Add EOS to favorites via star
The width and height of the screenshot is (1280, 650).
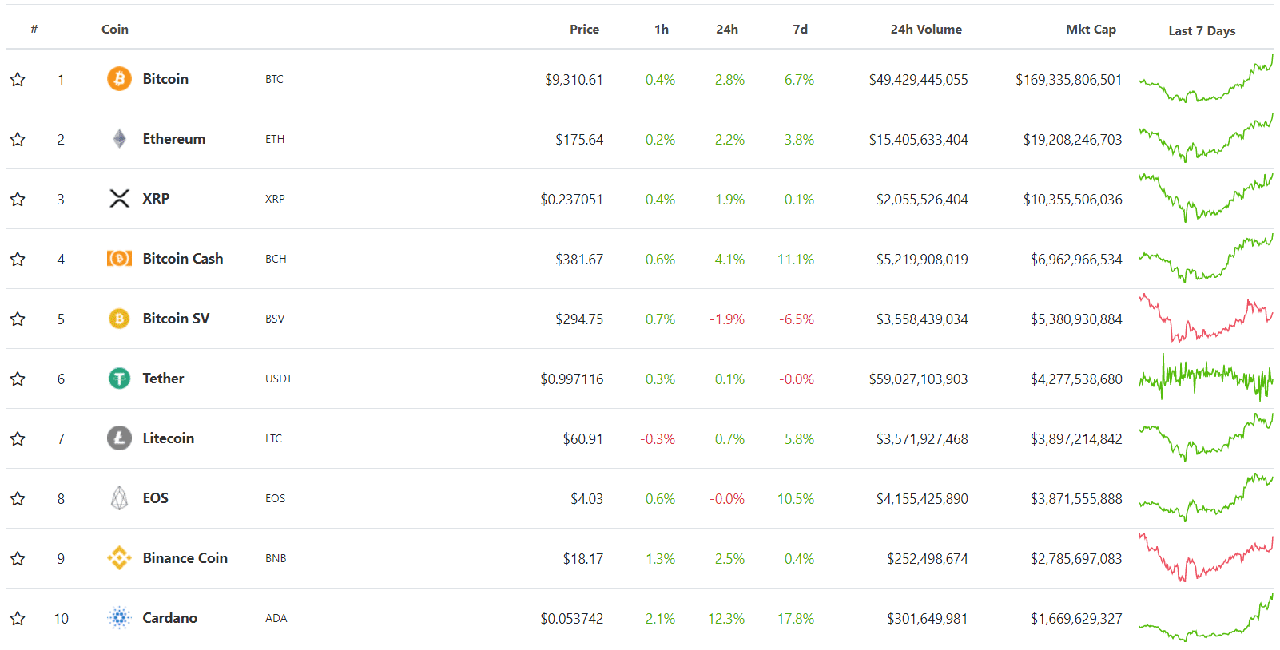point(17,499)
